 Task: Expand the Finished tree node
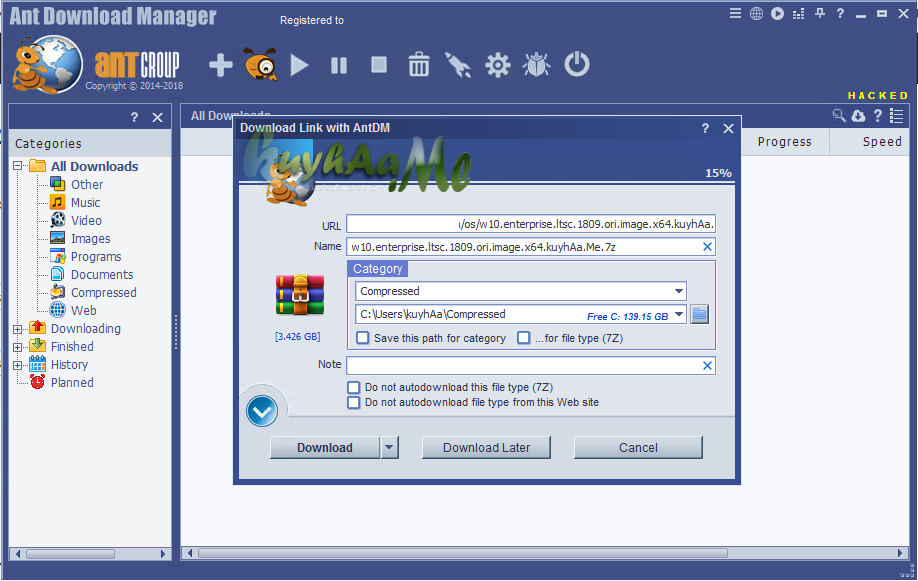click(x=18, y=347)
